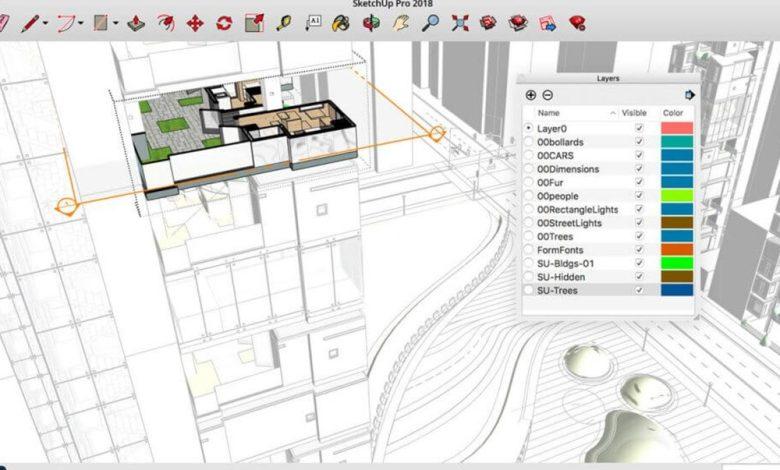Uncheck Visible checkbox for Layer0
The image size is (780, 470).
[639, 128]
